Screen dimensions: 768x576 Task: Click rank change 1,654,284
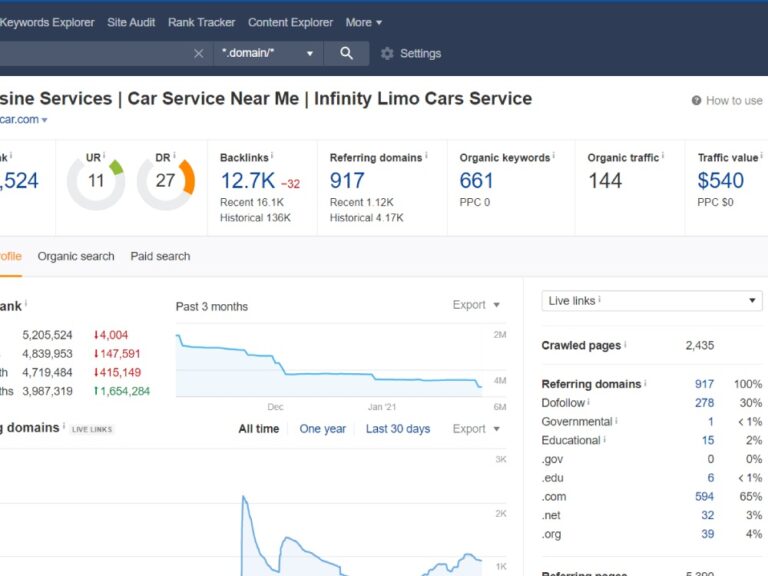(121, 391)
